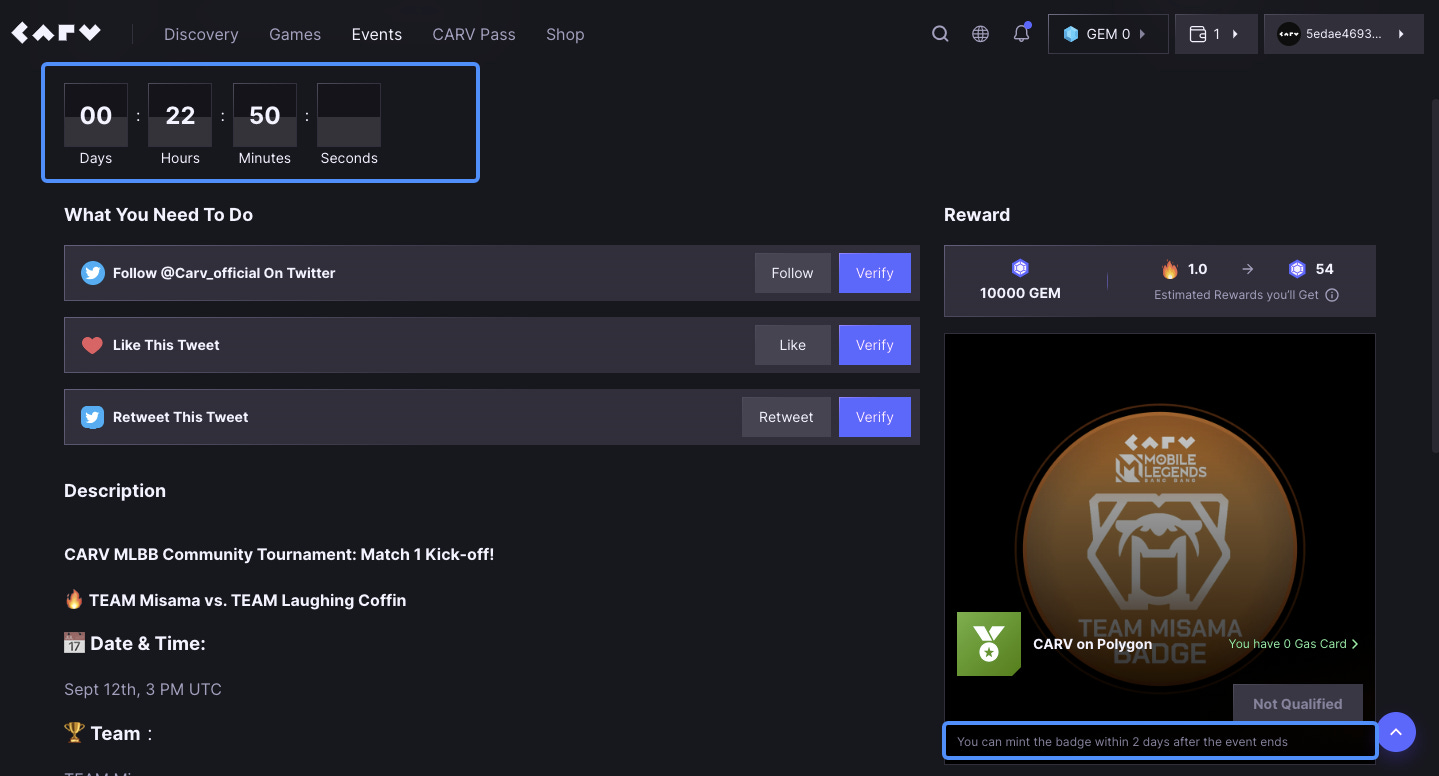Click the gem icon next to 54
Screen dimensions: 1439x776
pos(1297,269)
